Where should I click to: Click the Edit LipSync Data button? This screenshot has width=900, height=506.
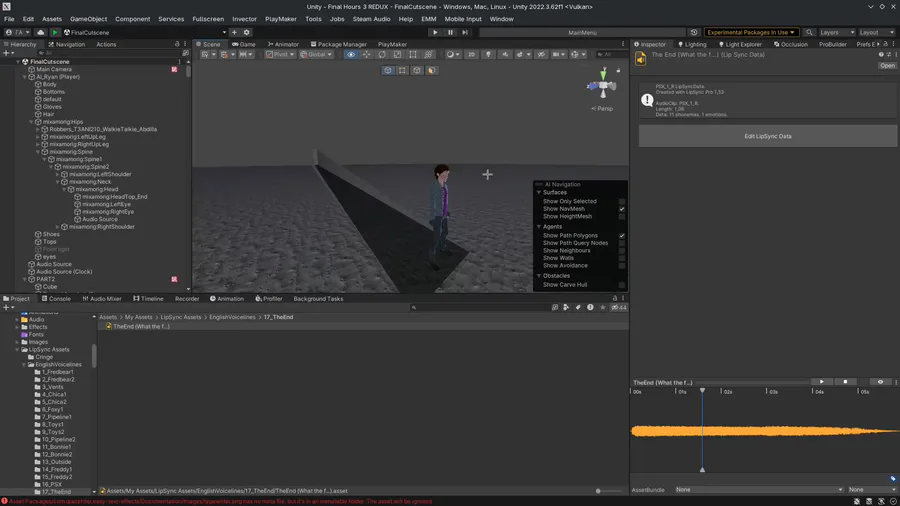click(767, 136)
